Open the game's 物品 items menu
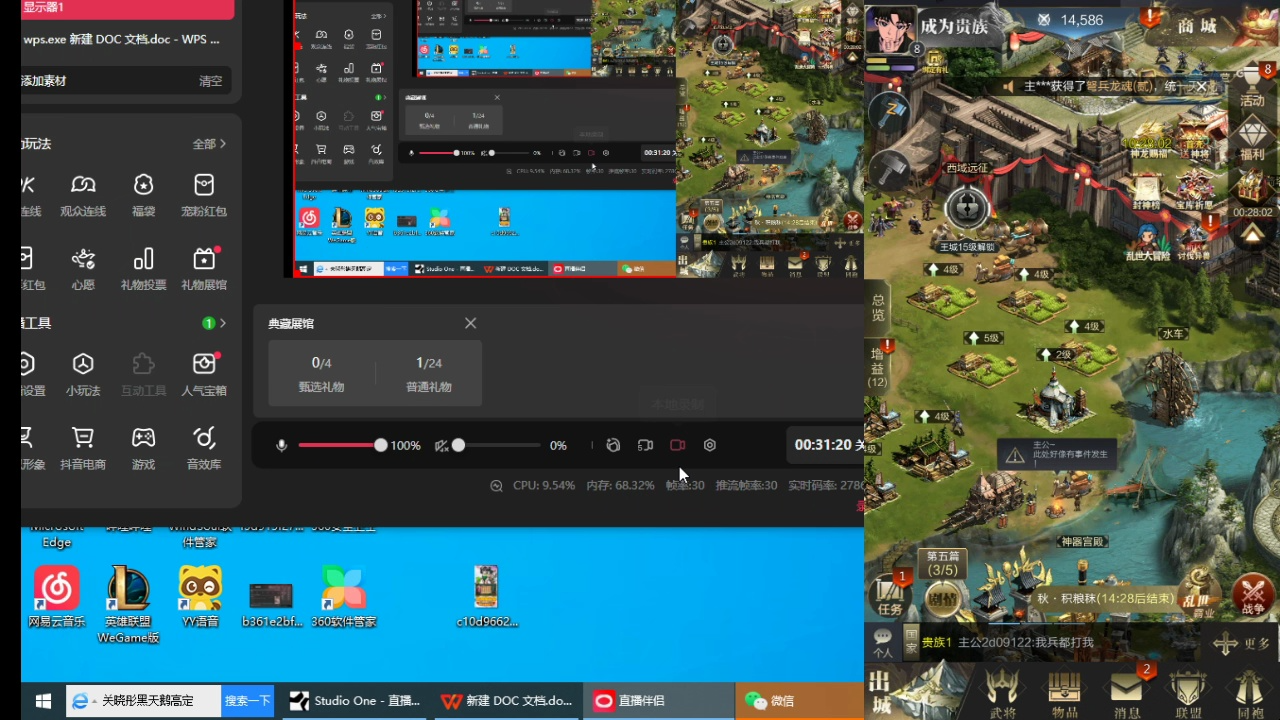The width and height of the screenshot is (1280, 720). (1064, 694)
